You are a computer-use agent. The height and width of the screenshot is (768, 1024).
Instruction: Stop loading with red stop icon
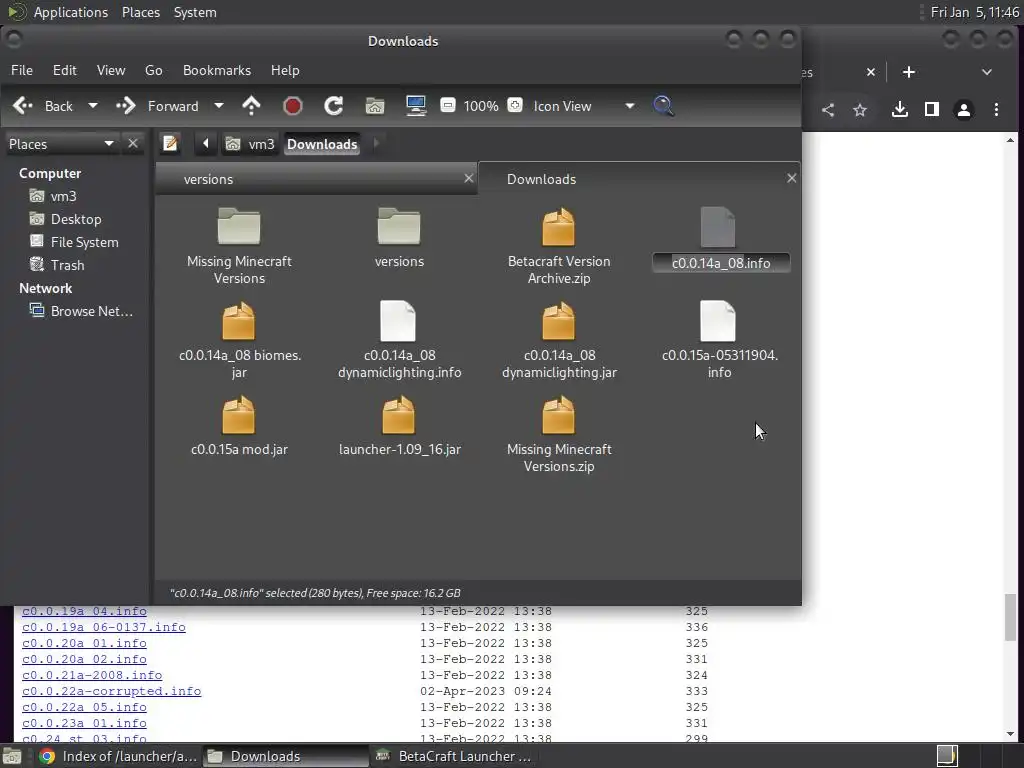click(x=293, y=106)
